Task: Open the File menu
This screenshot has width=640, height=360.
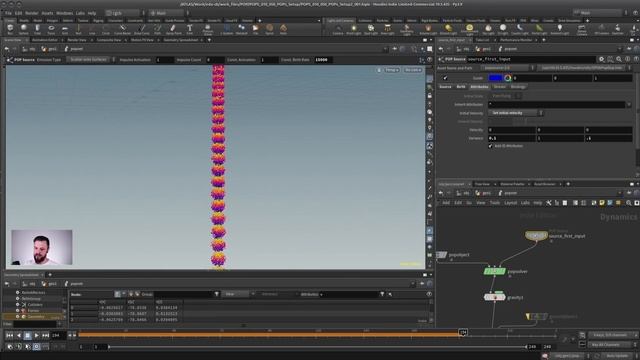Action: point(8,13)
